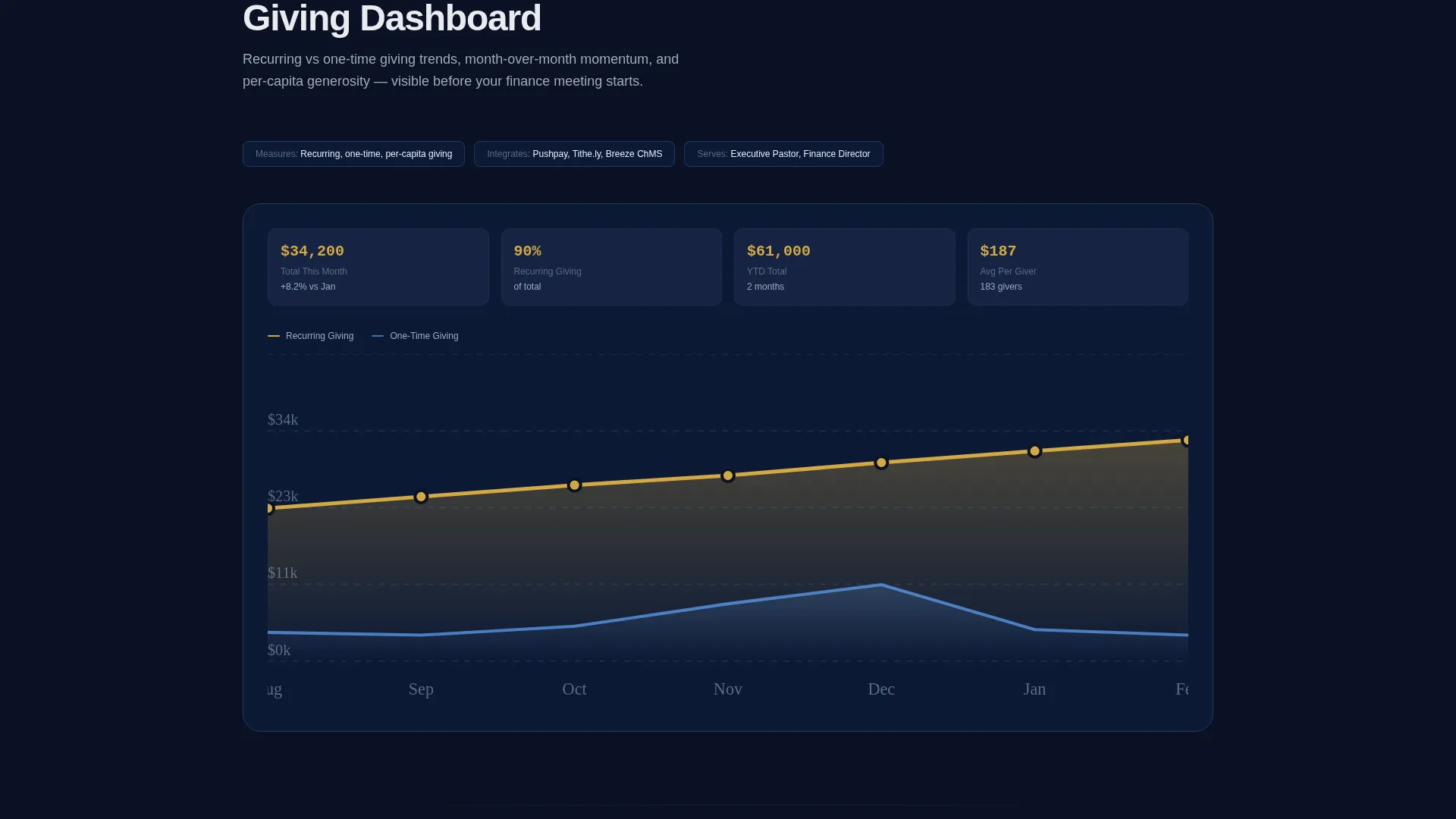Click the $187 Avg Per Giver card
This screenshot has height=819, width=1456.
[1078, 267]
